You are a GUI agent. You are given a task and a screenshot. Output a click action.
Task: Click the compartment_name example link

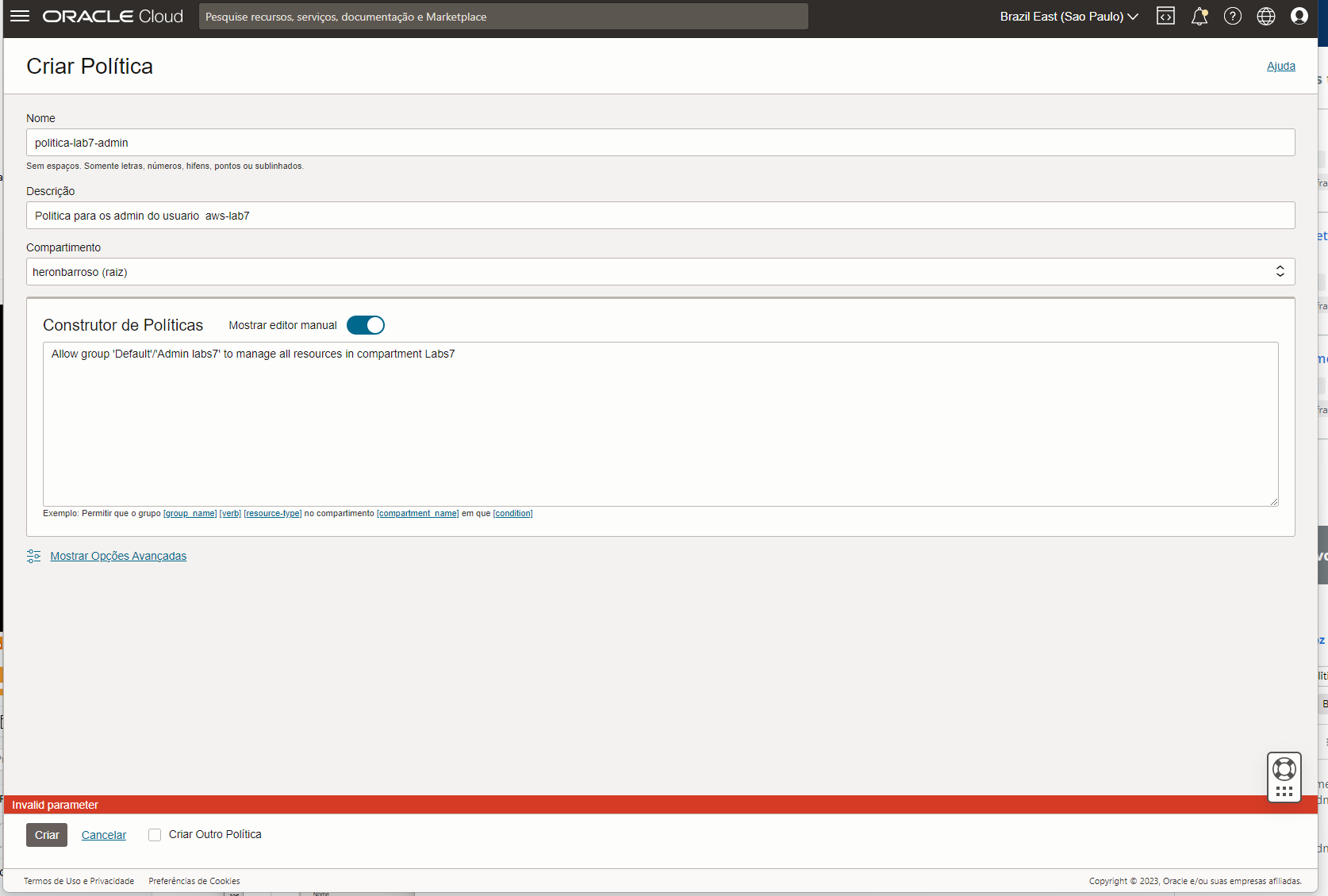418,513
